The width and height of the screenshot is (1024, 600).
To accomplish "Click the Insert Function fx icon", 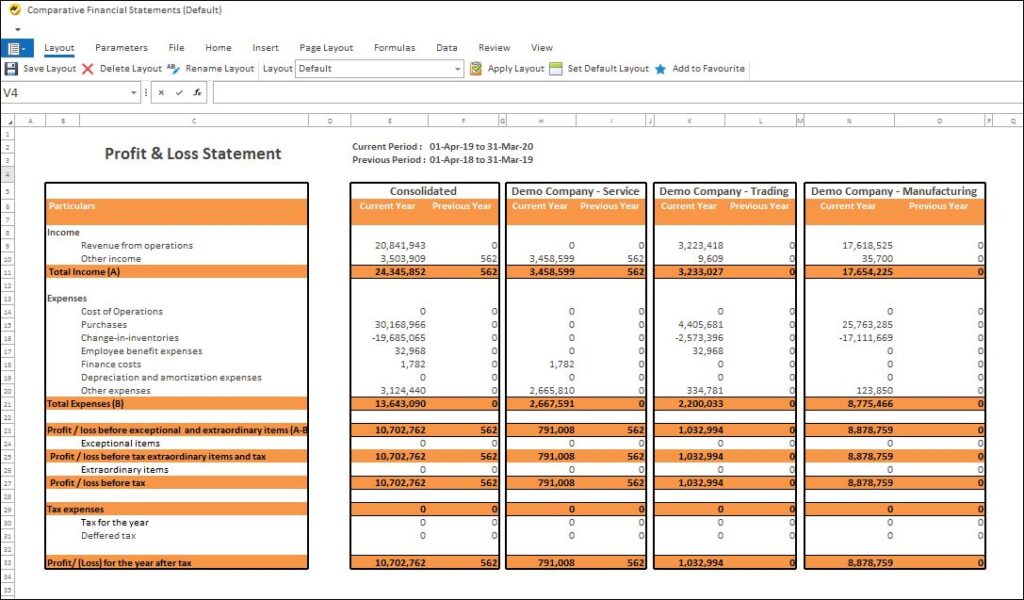I will (x=196, y=91).
